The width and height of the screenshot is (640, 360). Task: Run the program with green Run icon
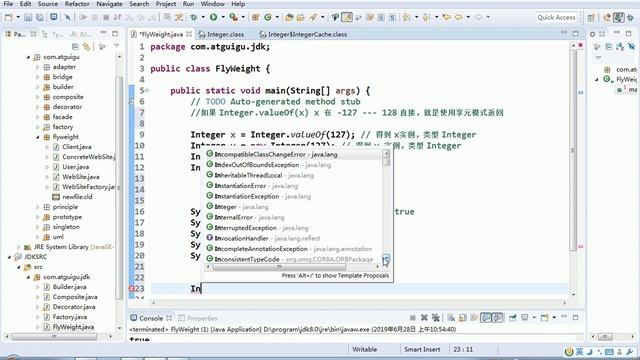[x=213, y=17]
